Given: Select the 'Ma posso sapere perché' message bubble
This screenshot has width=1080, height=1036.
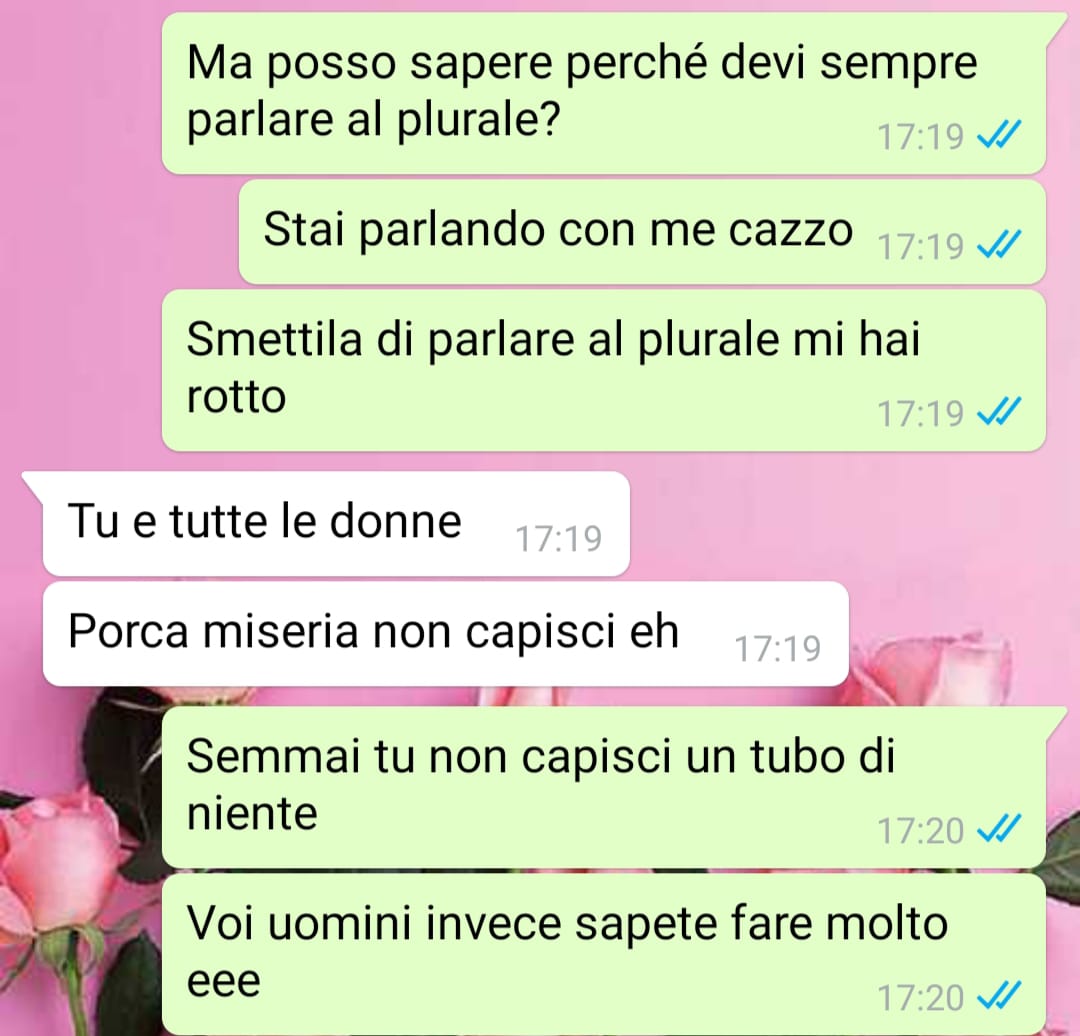Looking at the screenshot, I should coord(604,93).
